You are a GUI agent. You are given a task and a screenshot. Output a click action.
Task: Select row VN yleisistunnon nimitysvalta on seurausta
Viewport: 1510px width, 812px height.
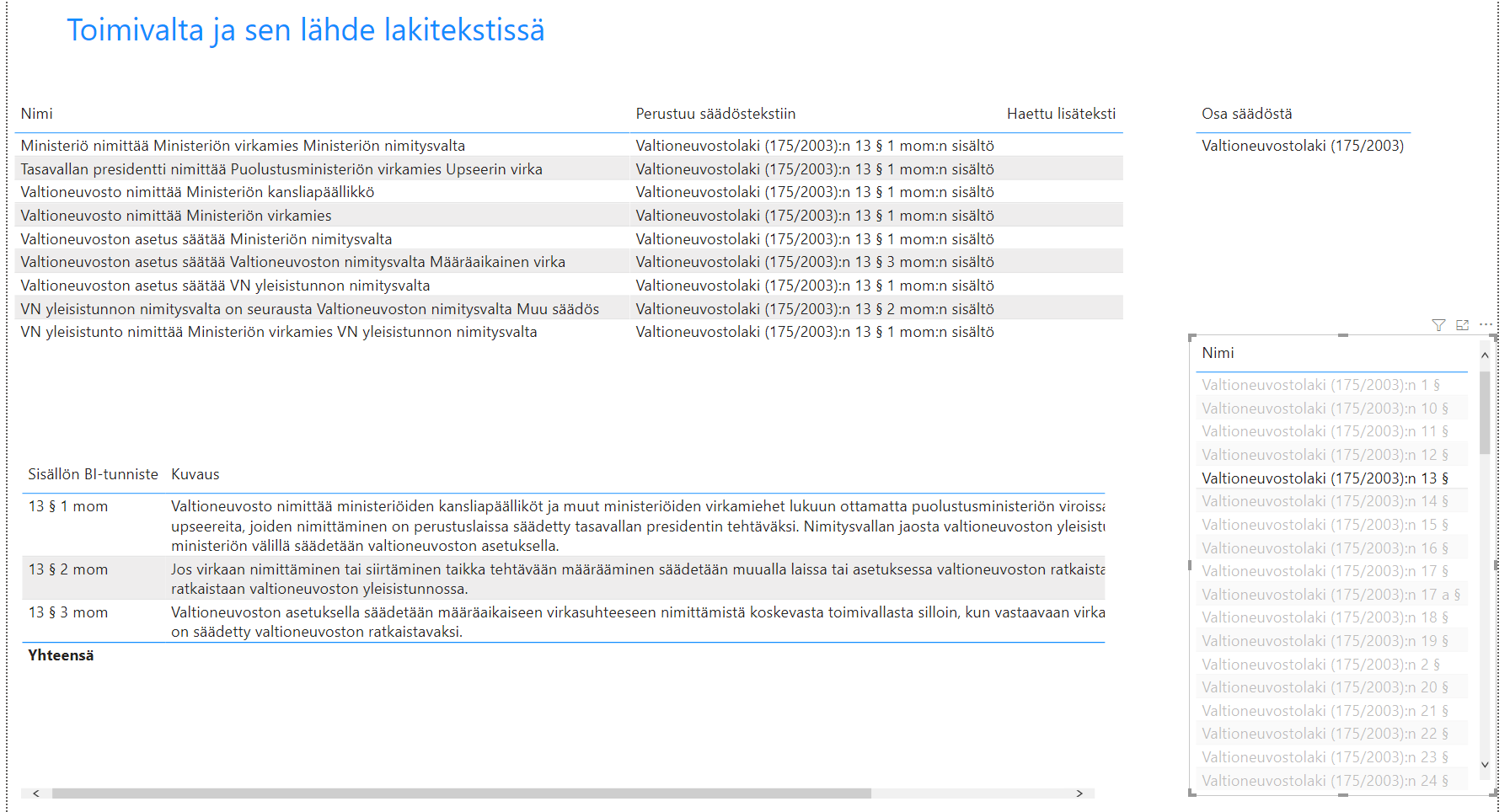point(569,309)
